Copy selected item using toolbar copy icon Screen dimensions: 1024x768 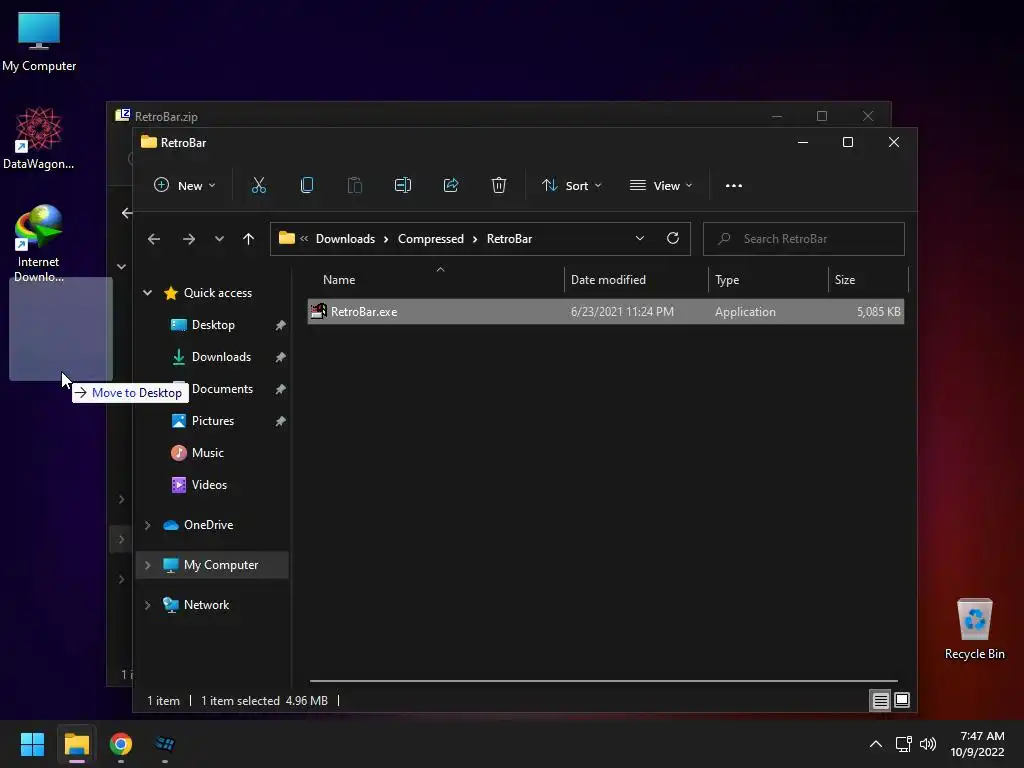pyautogui.click(x=306, y=185)
